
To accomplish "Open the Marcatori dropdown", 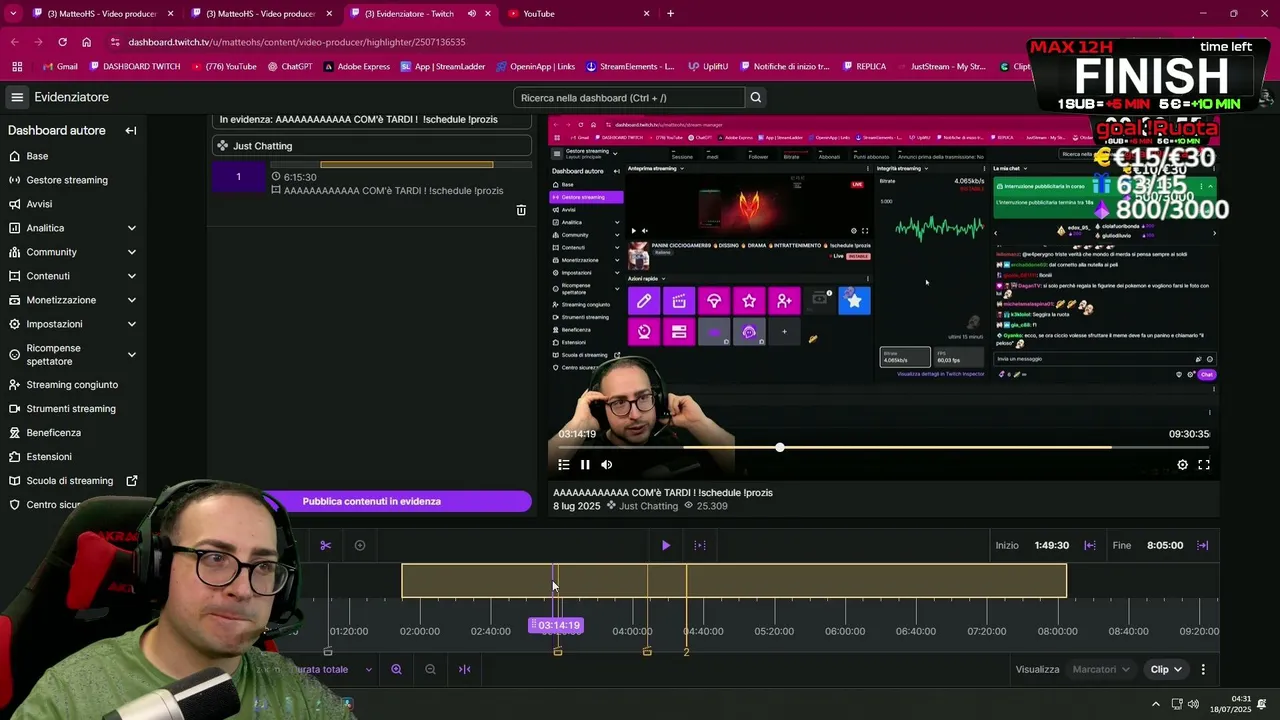I will point(1101,669).
